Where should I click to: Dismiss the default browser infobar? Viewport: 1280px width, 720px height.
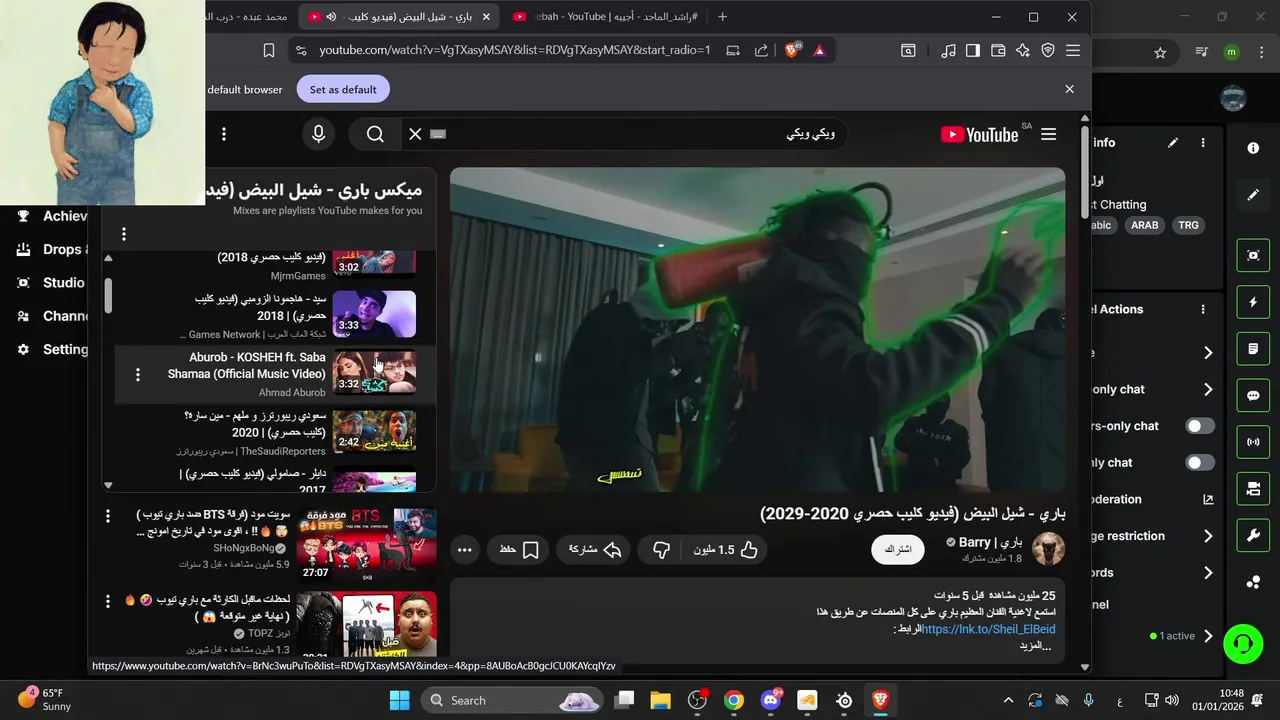click(x=1069, y=89)
